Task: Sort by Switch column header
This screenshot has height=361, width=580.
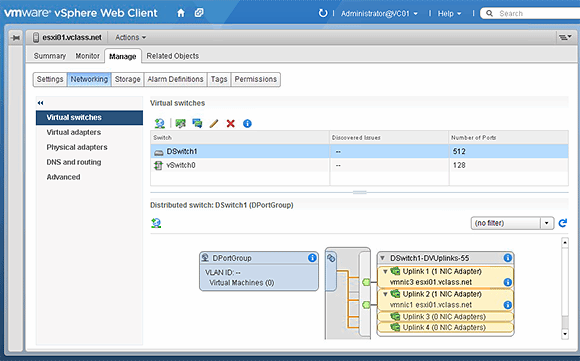Action: [240, 138]
